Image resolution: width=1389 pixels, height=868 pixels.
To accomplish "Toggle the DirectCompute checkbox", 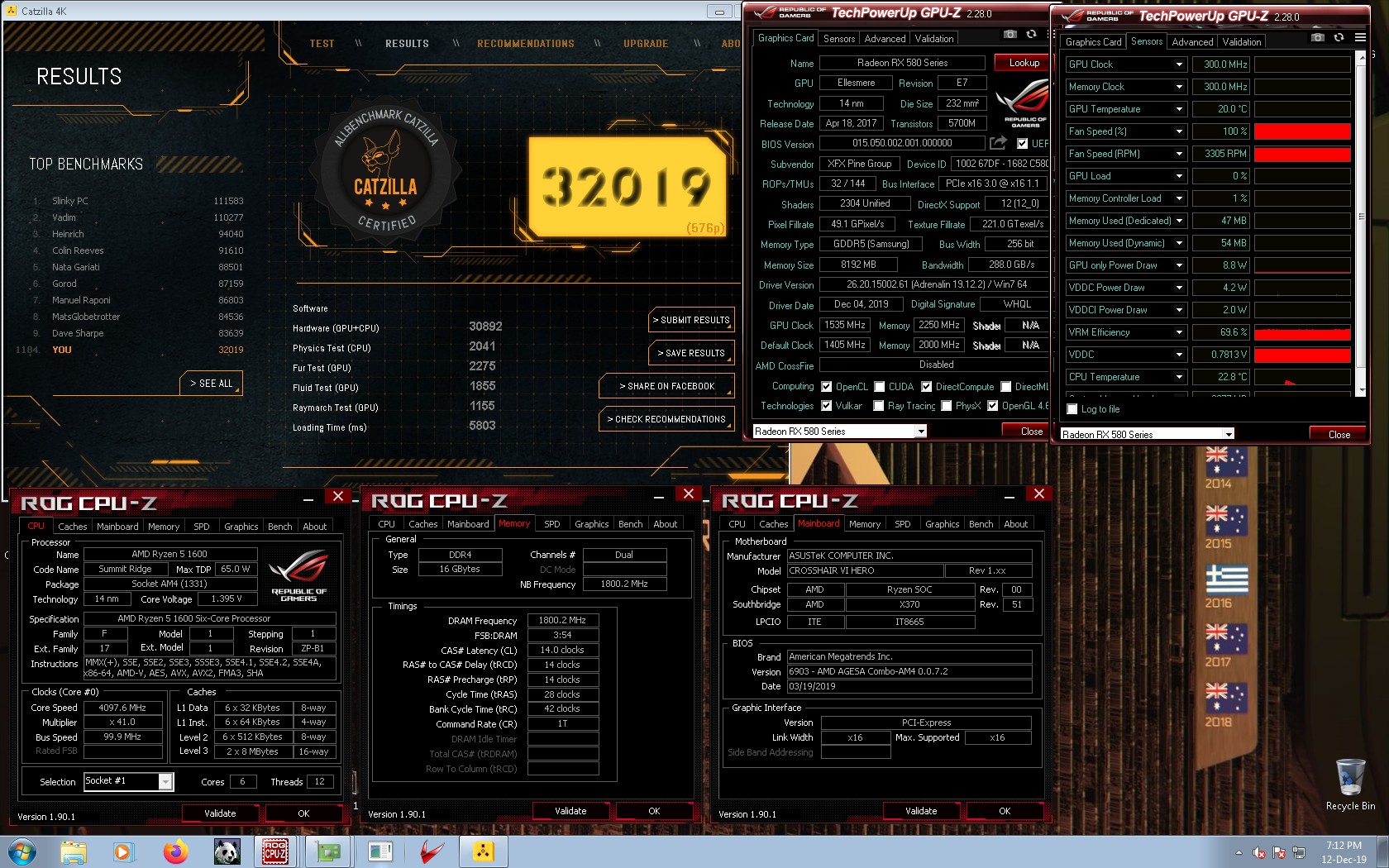I will pos(927,387).
